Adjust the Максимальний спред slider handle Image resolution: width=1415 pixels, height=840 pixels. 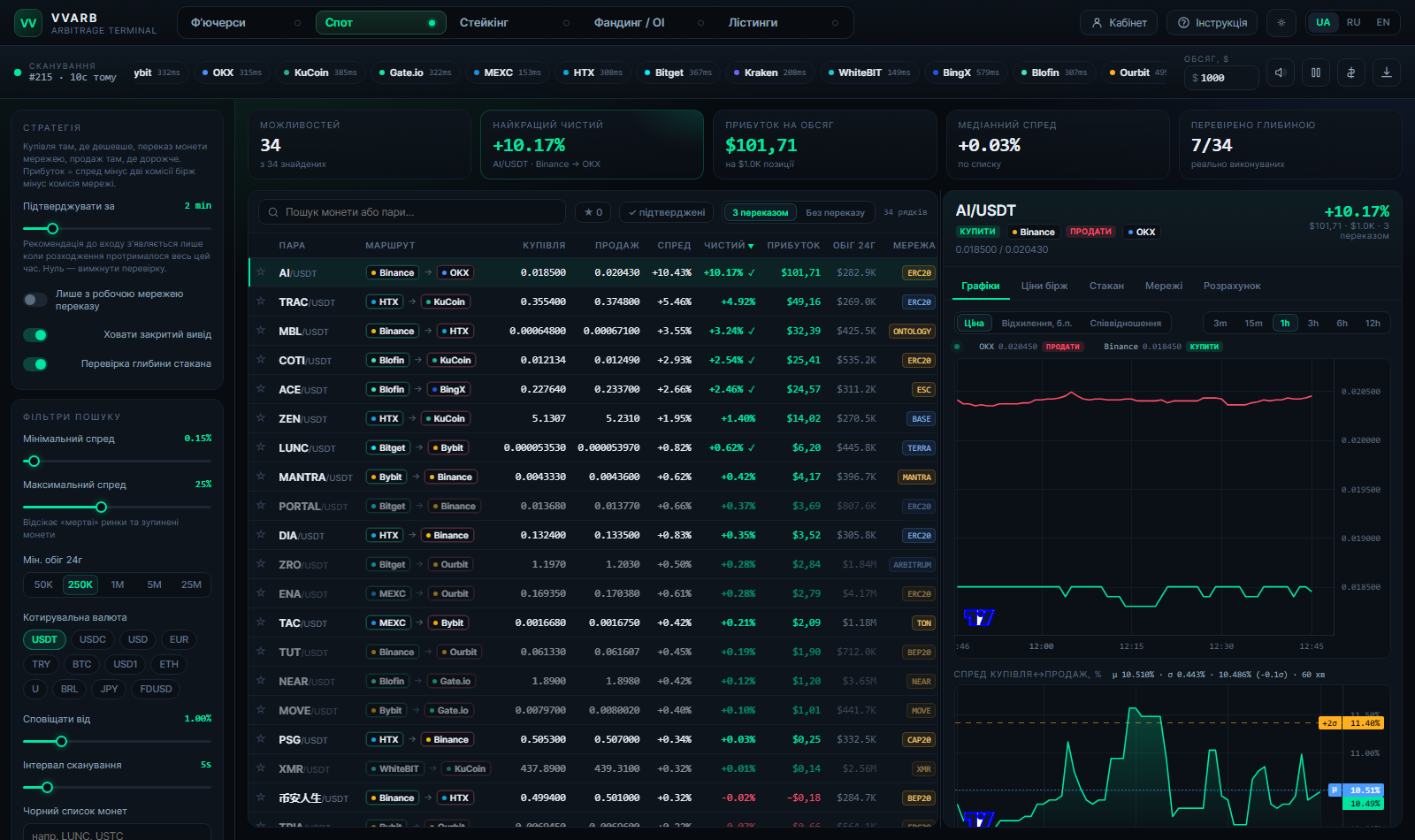(101, 507)
